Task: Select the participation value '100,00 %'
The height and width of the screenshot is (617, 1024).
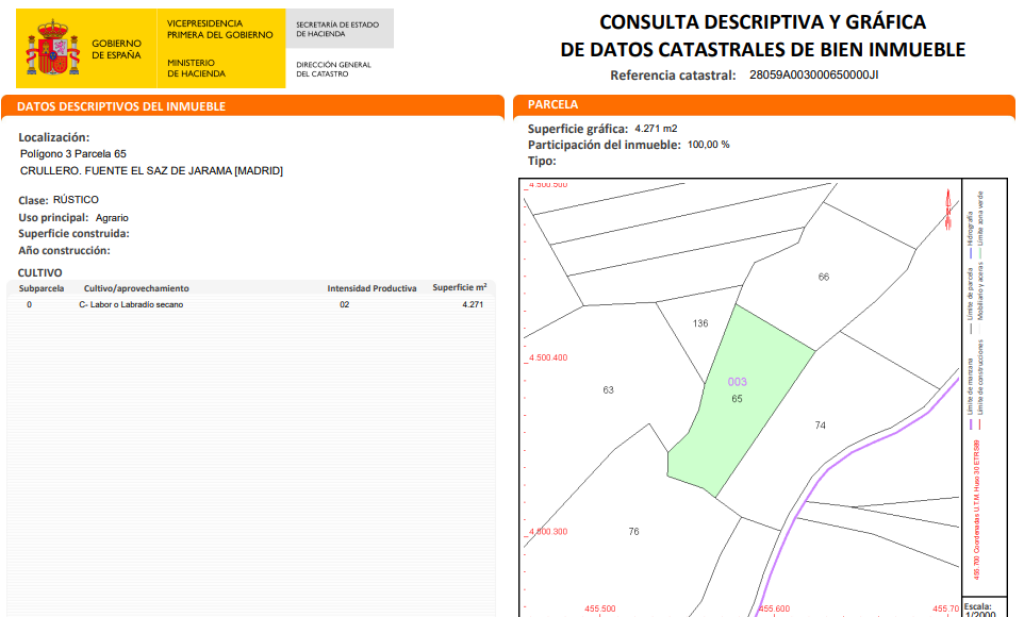Action: click(x=709, y=144)
